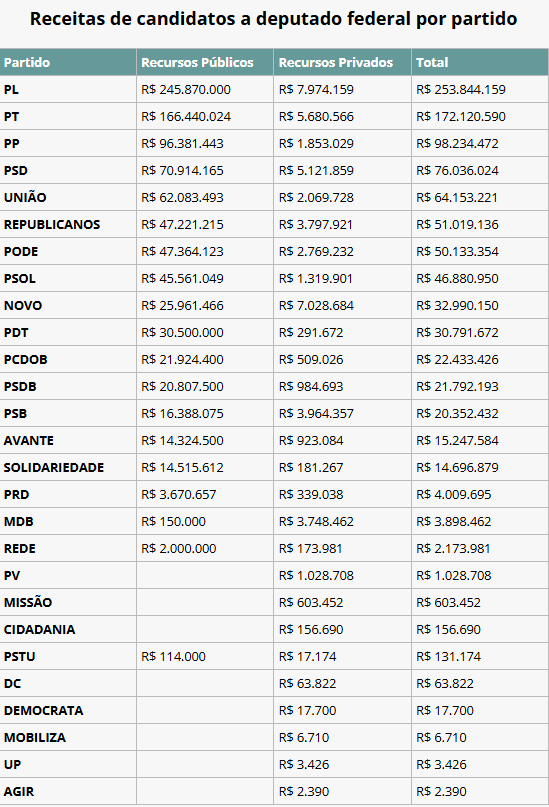Click PSB private funds R$ 3.964.357
This screenshot has width=549, height=807.
(x=316, y=413)
